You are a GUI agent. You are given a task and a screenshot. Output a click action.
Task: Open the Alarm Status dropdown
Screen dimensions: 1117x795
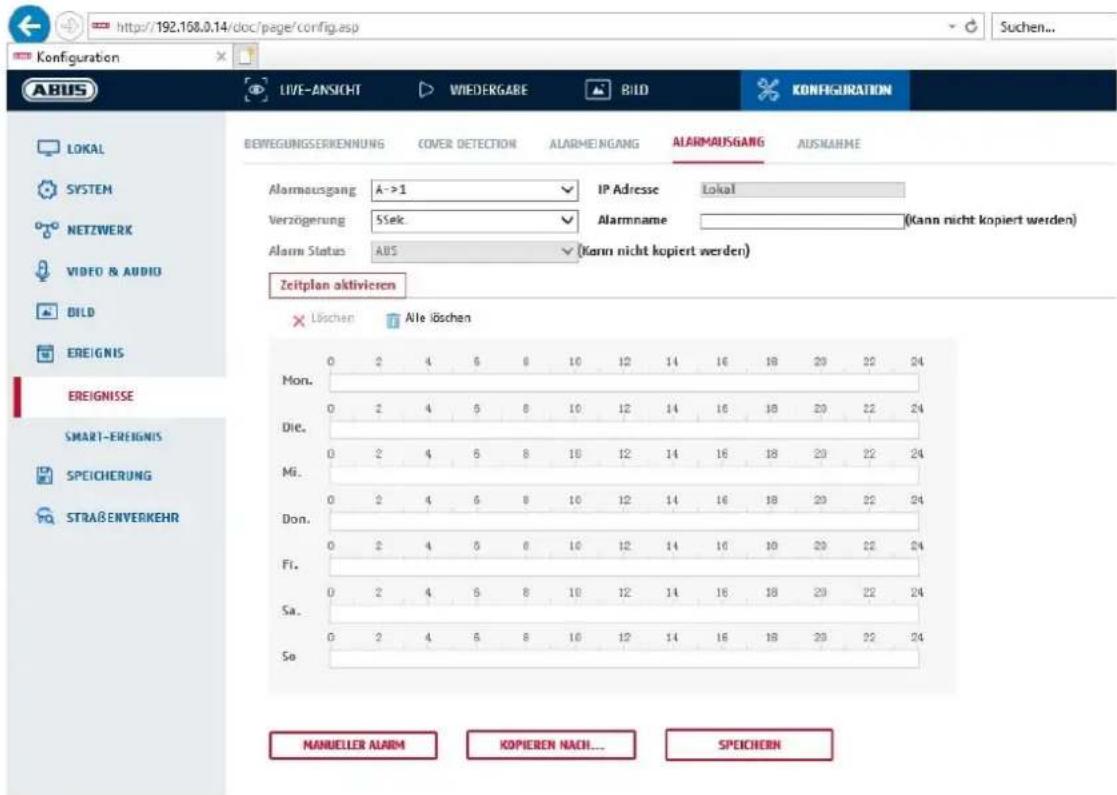click(474, 251)
